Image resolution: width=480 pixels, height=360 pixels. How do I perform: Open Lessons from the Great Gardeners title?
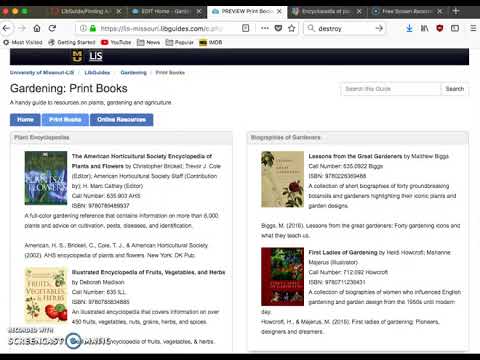(355, 156)
